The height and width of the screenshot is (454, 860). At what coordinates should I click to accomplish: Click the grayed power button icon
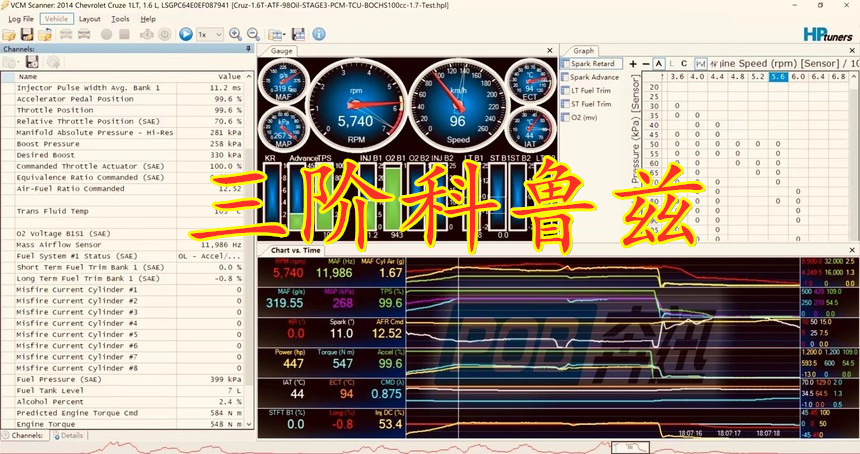pyautogui.click(x=165, y=35)
